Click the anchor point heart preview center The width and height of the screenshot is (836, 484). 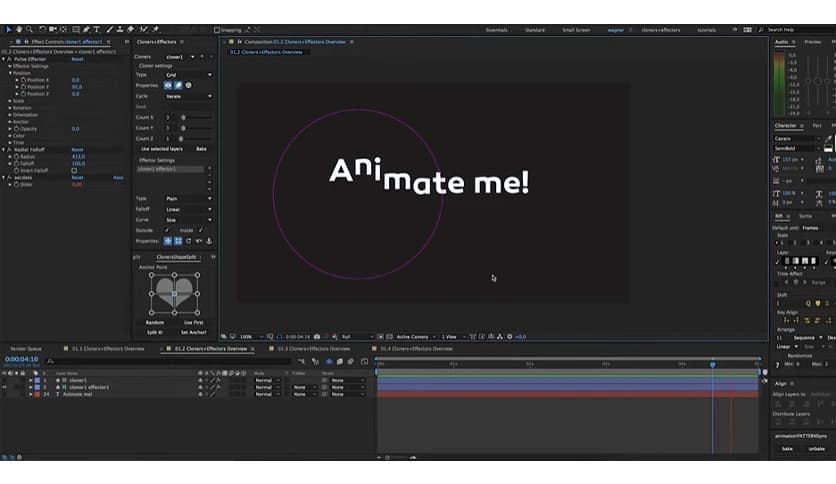pos(174,296)
